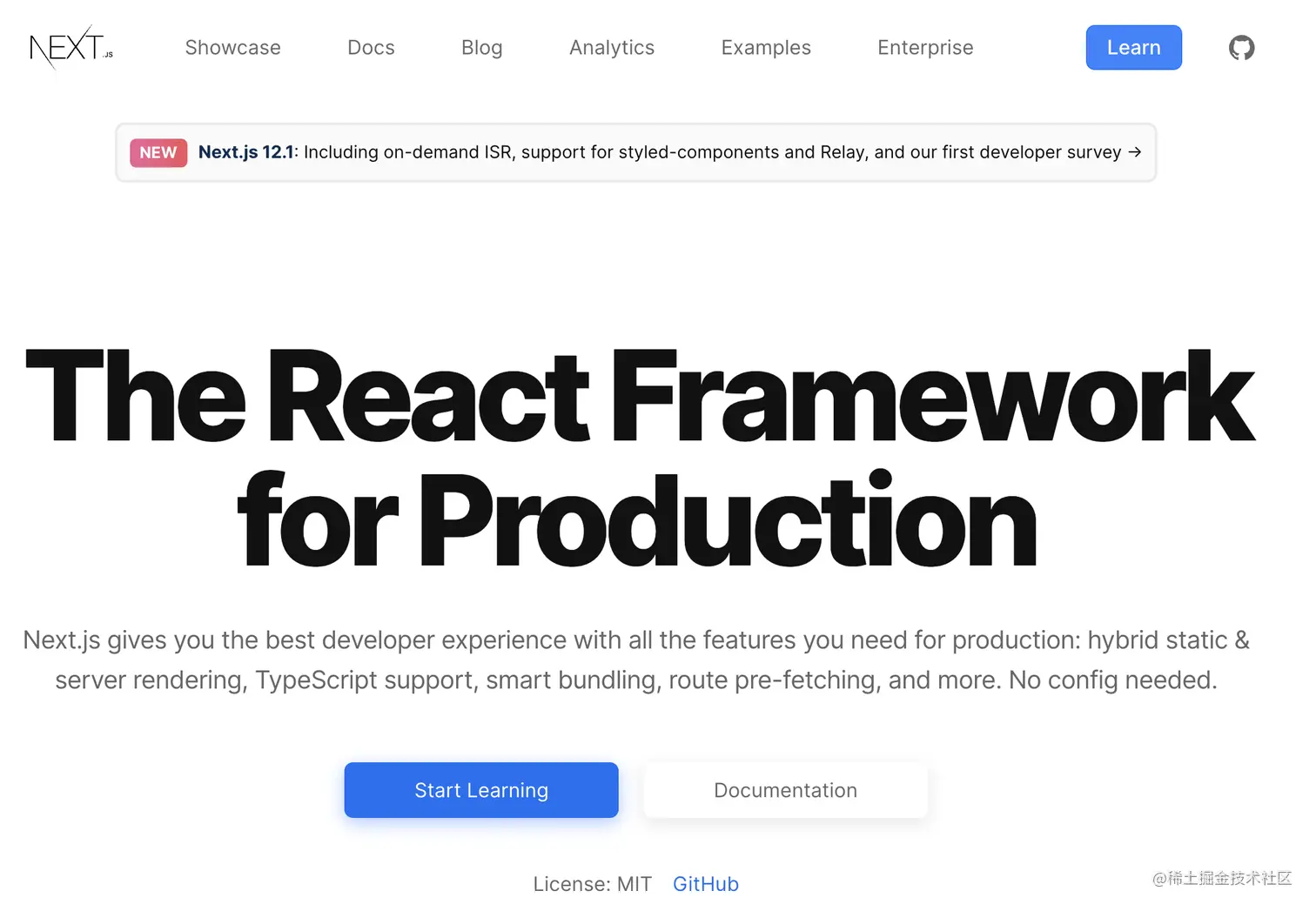Click the Start Learning button
The height and width of the screenshot is (911, 1316).
(481, 790)
